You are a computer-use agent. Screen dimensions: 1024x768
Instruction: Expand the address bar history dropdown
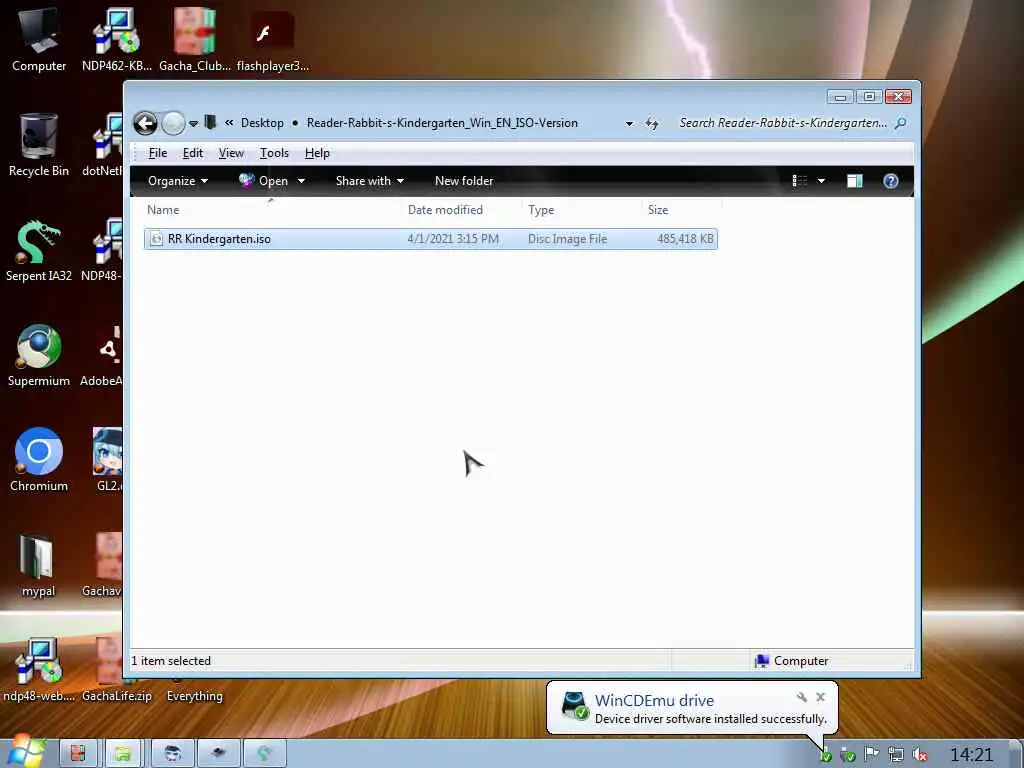coord(629,123)
